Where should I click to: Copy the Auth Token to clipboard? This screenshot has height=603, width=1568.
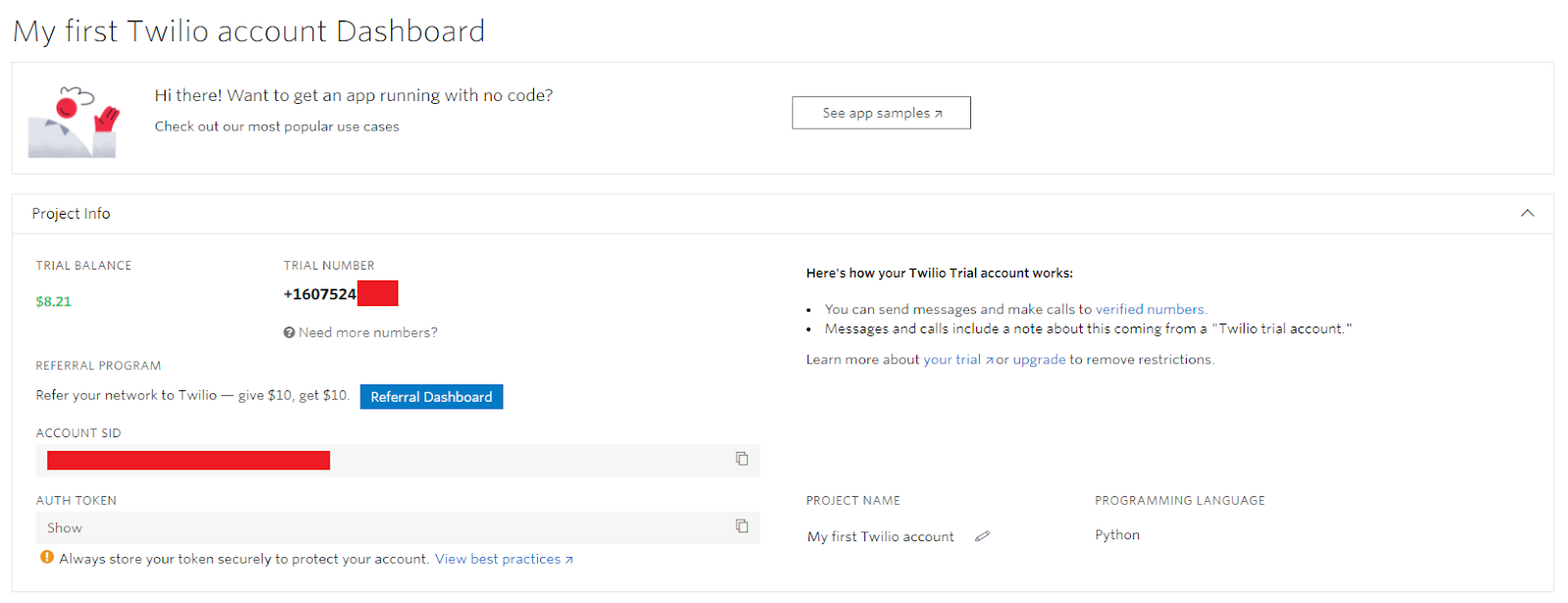tap(742, 527)
